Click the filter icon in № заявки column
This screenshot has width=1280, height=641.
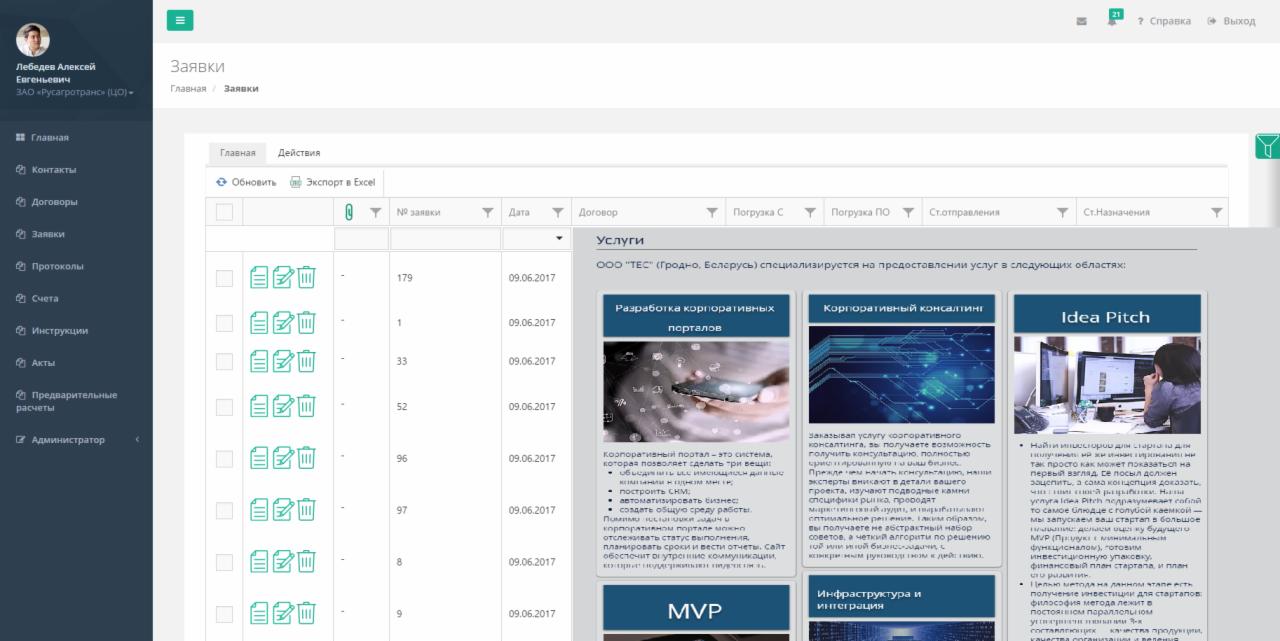pyautogui.click(x=488, y=212)
